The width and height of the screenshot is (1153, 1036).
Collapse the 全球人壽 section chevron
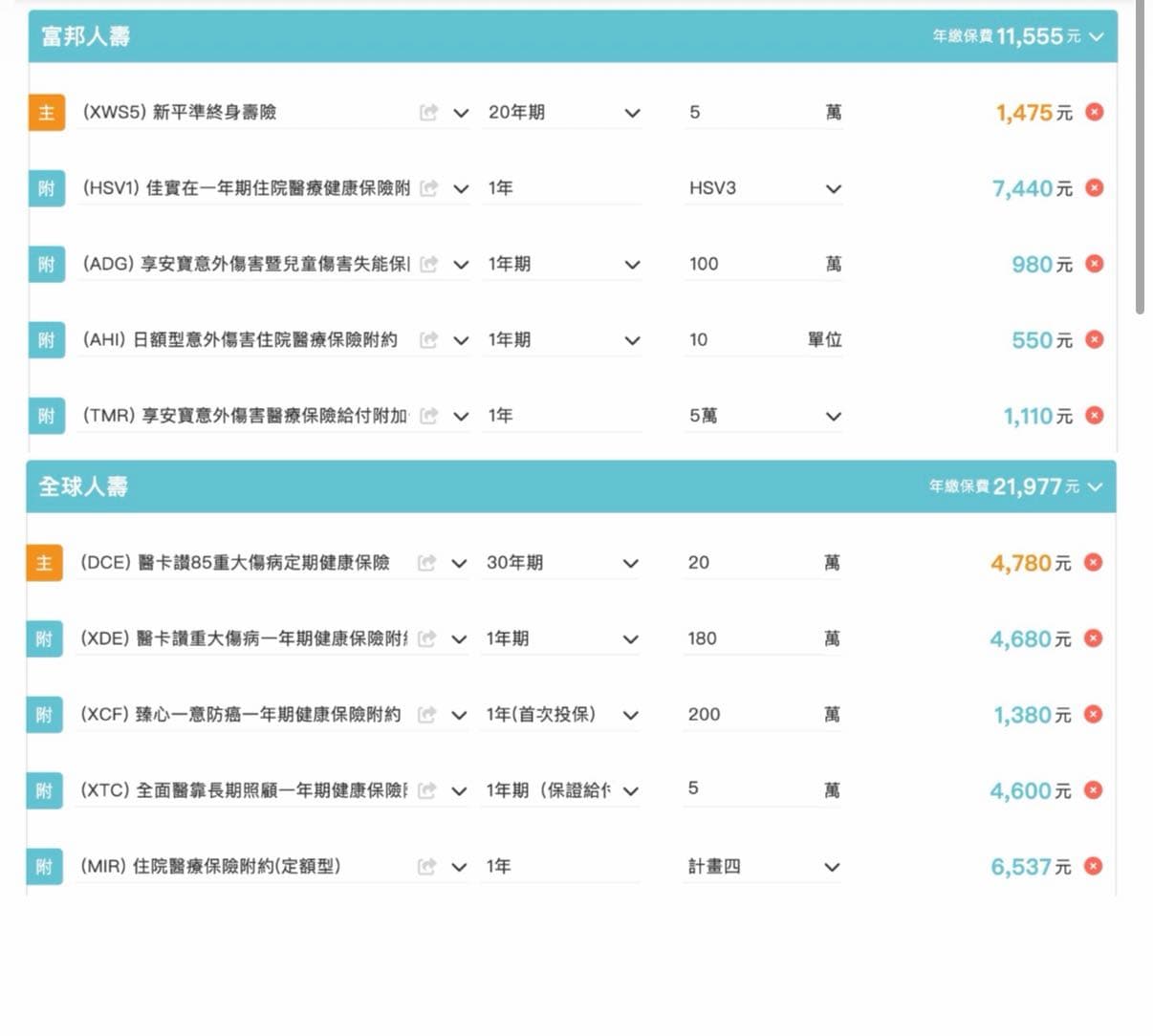click(1095, 486)
